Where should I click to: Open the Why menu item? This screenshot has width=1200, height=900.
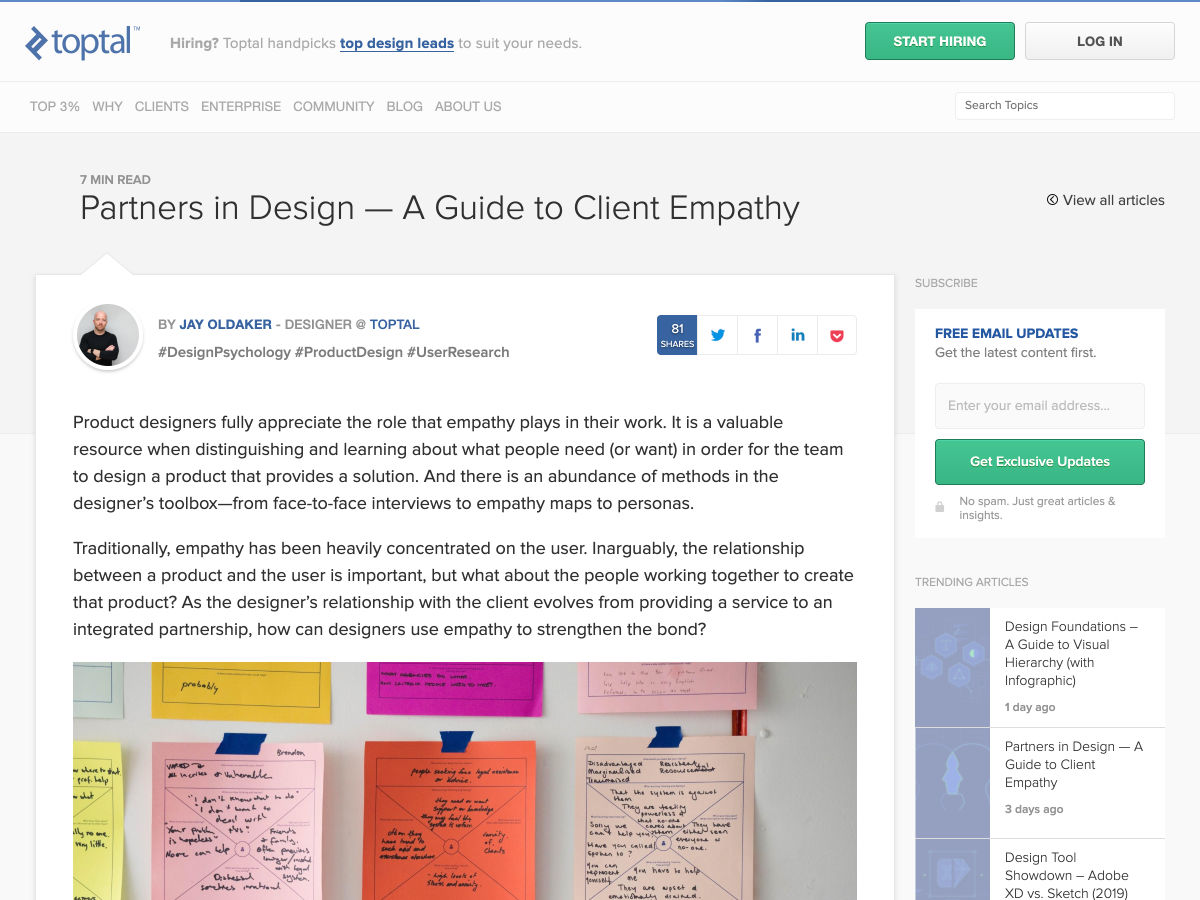tap(107, 106)
